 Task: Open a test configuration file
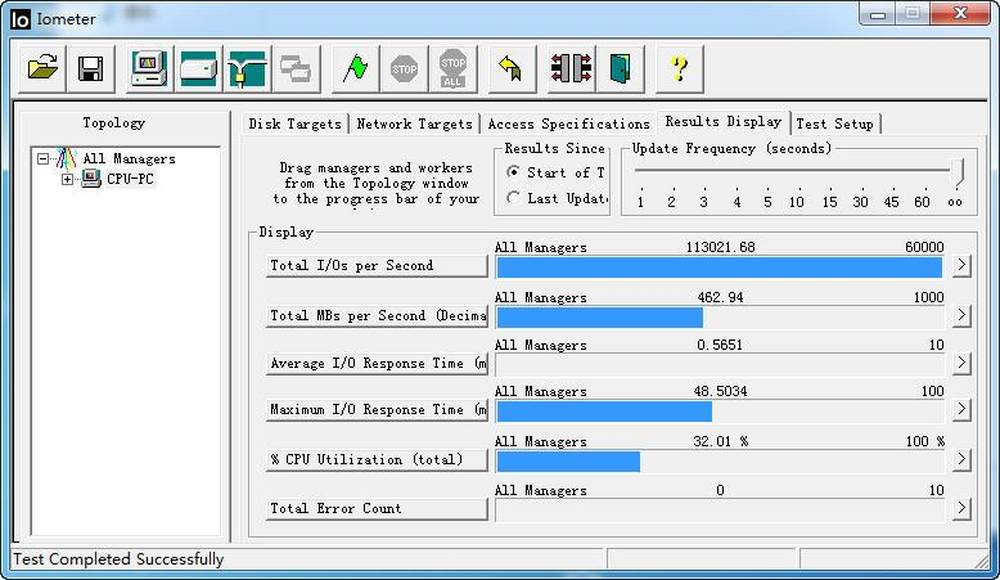[43, 68]
